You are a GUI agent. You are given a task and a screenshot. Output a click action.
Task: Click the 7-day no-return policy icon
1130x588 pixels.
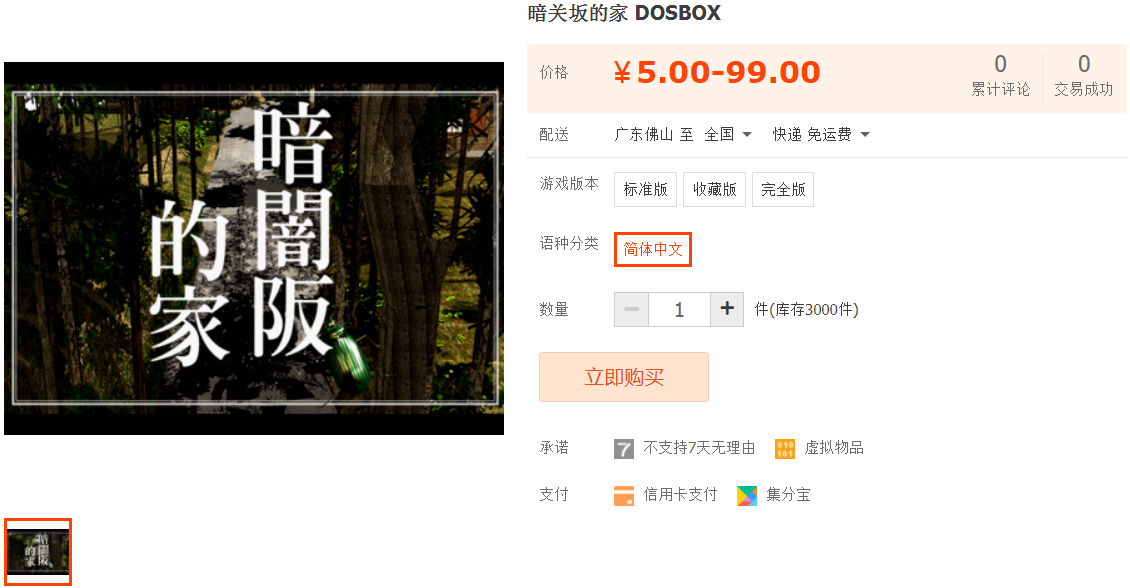[623, 449]
